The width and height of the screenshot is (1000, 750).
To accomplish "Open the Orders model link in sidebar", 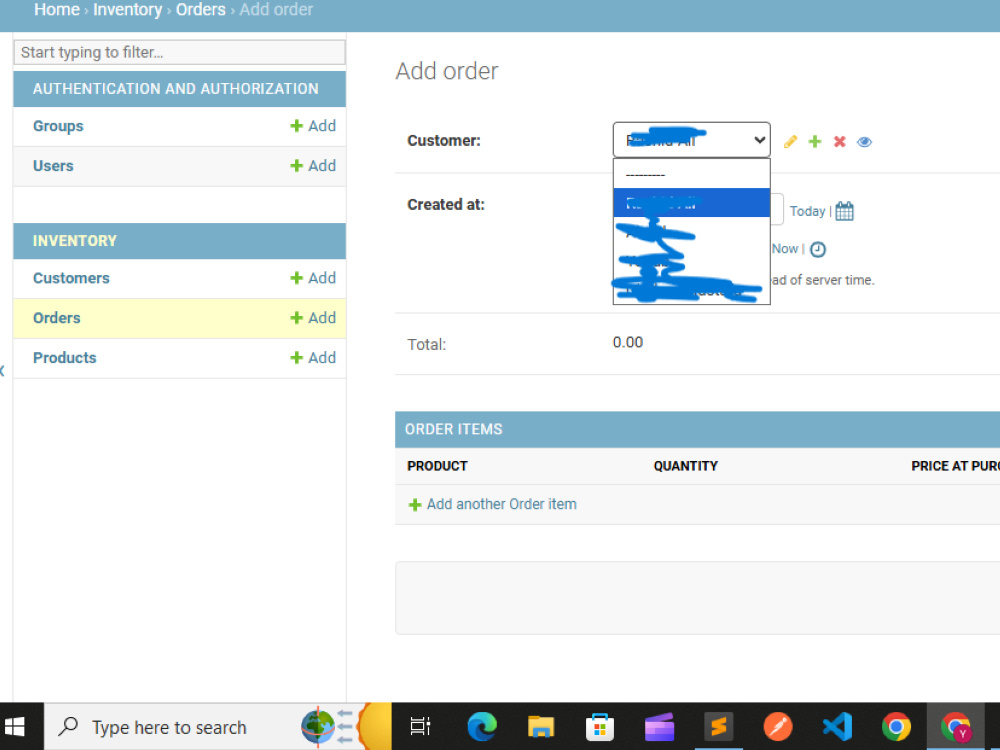I will click(x=57, y=318).
